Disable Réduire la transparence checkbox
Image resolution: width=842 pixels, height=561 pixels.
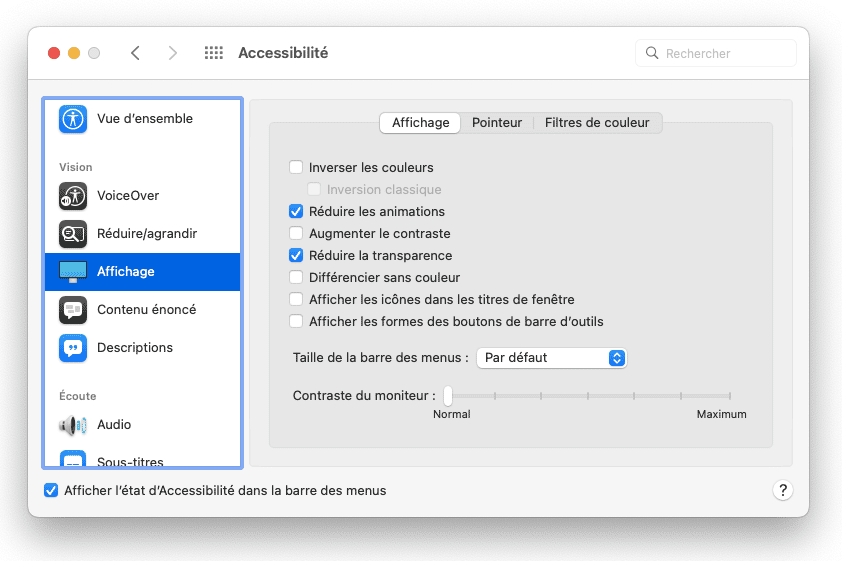pos(296,256)
